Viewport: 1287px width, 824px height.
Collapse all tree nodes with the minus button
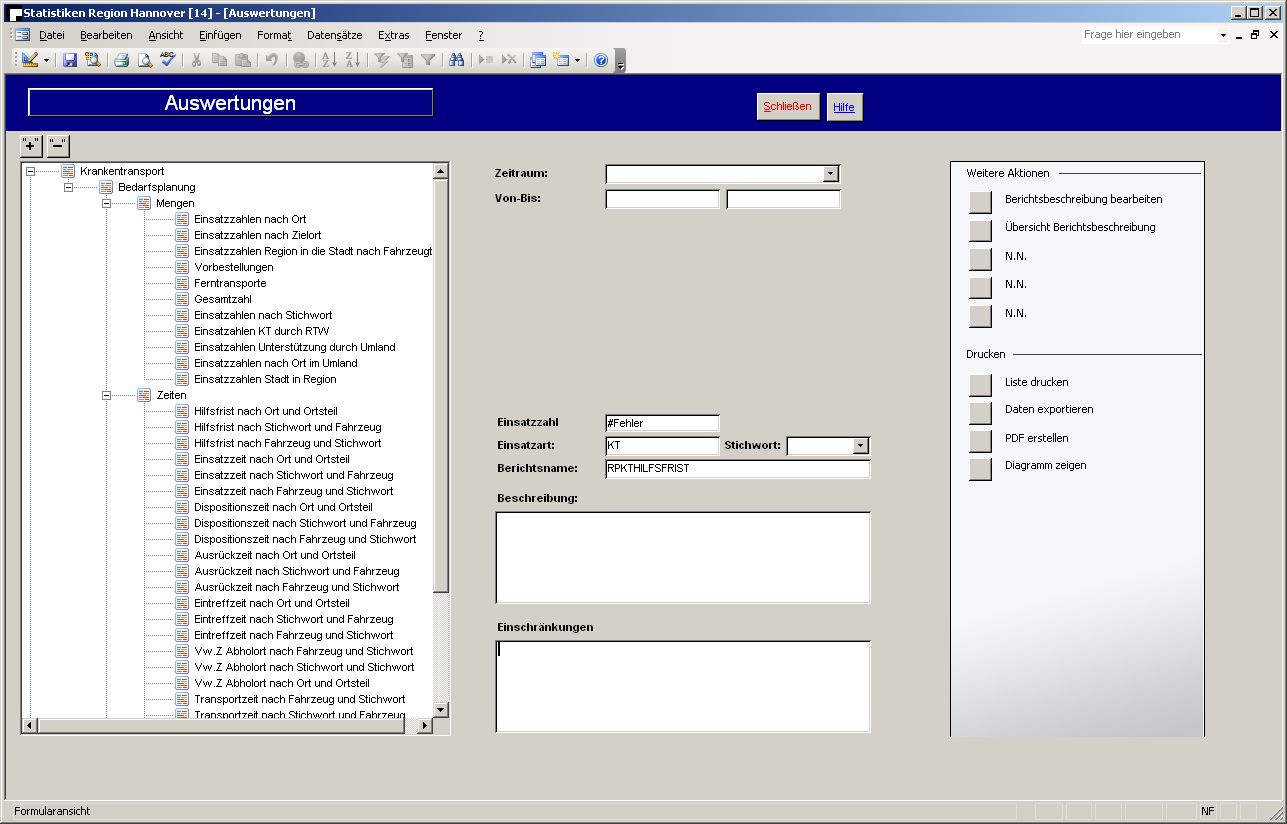58,146
